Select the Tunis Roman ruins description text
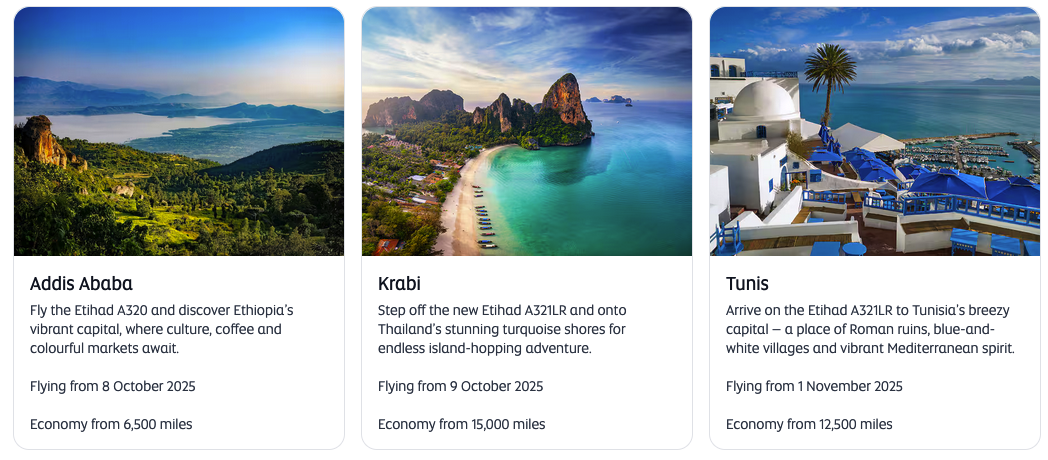 [870, 329]
